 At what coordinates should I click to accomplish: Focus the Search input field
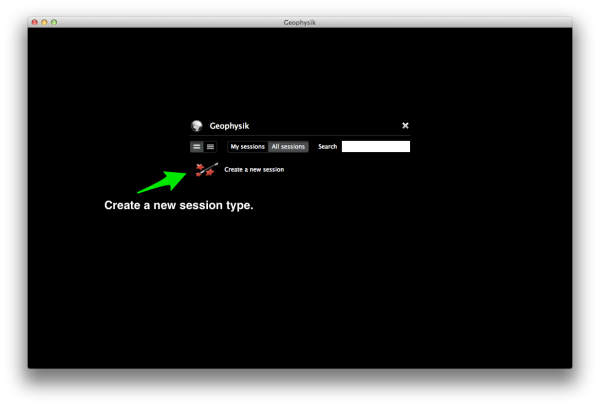[x=375, y=146]
